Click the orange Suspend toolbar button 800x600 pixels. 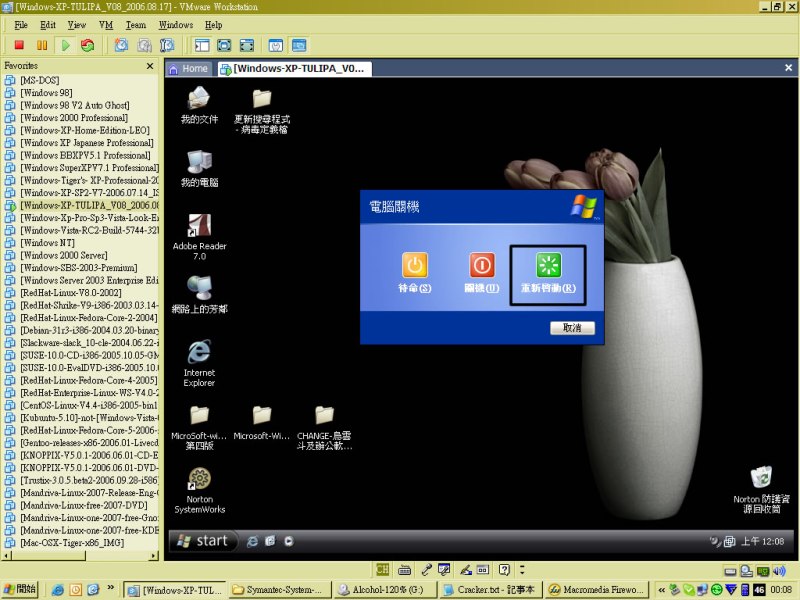point(42,45)
